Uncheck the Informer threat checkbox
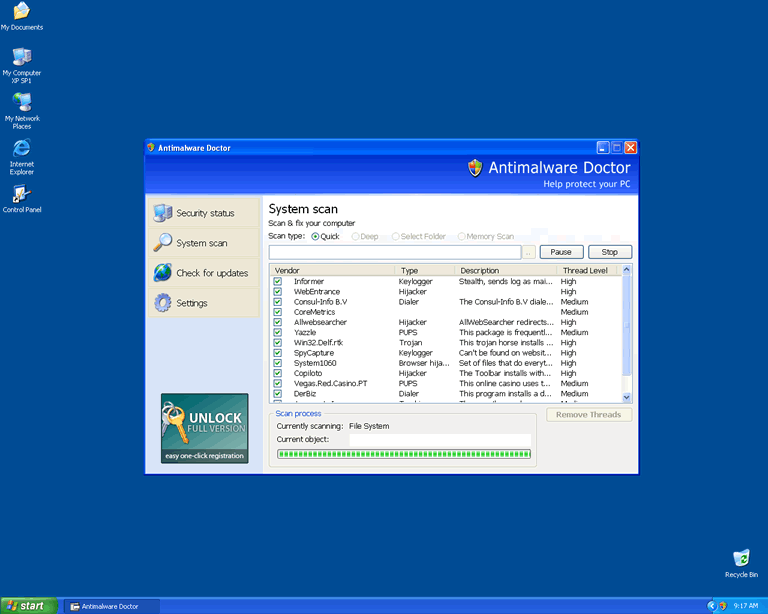This screenshot has height=614, width=768. tap(278, 282)
